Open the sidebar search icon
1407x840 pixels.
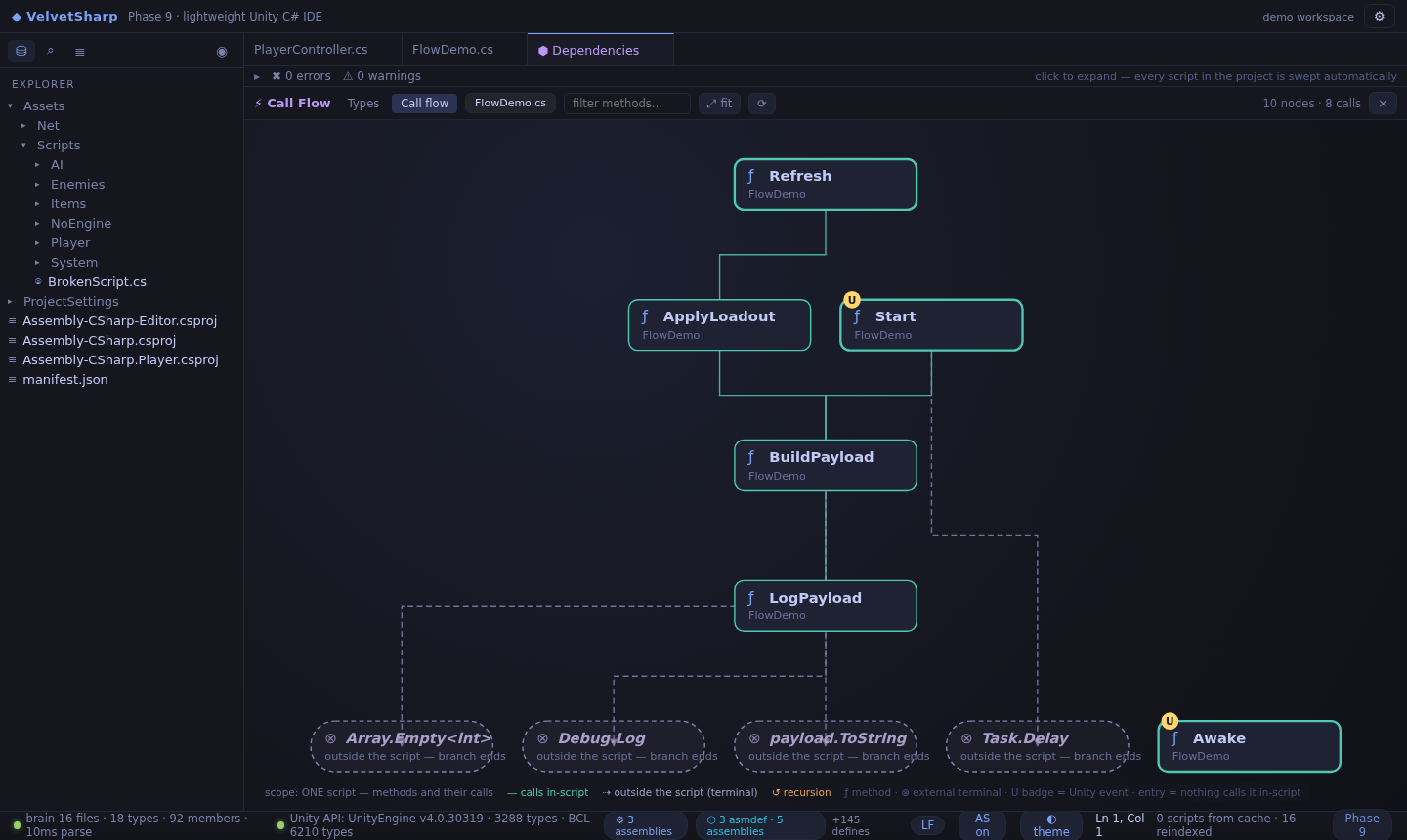50,51
